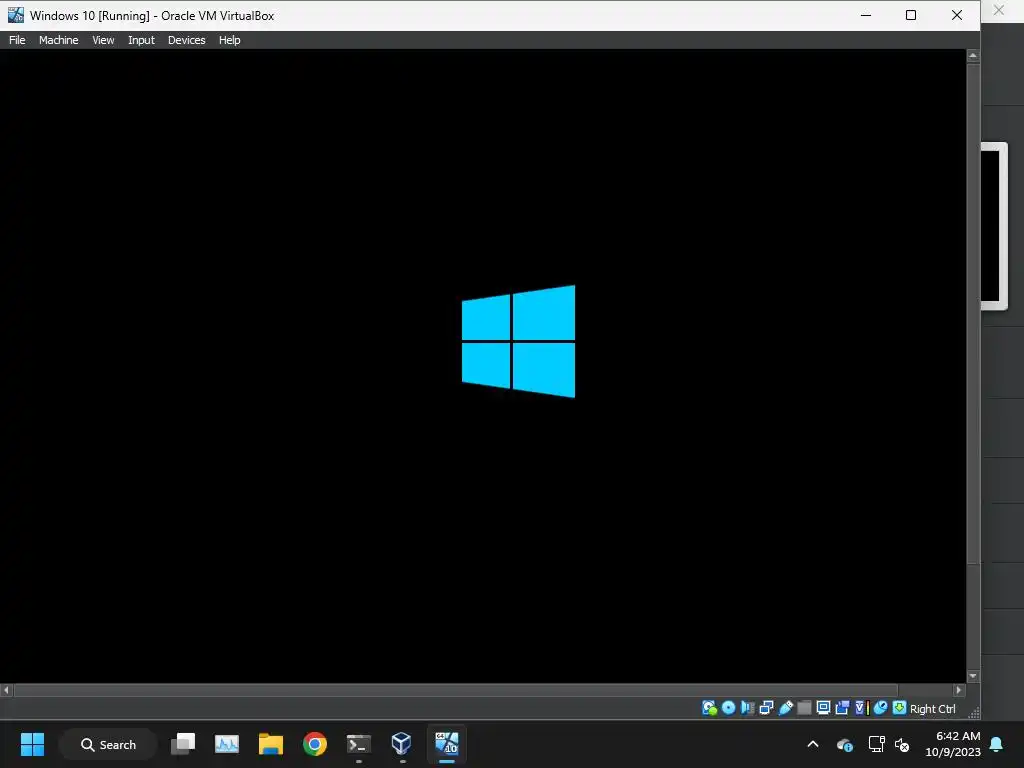Click the network adapters indicator icon
The width and height of the screenshot is (1024, 768).
click(x=766, y=708)
